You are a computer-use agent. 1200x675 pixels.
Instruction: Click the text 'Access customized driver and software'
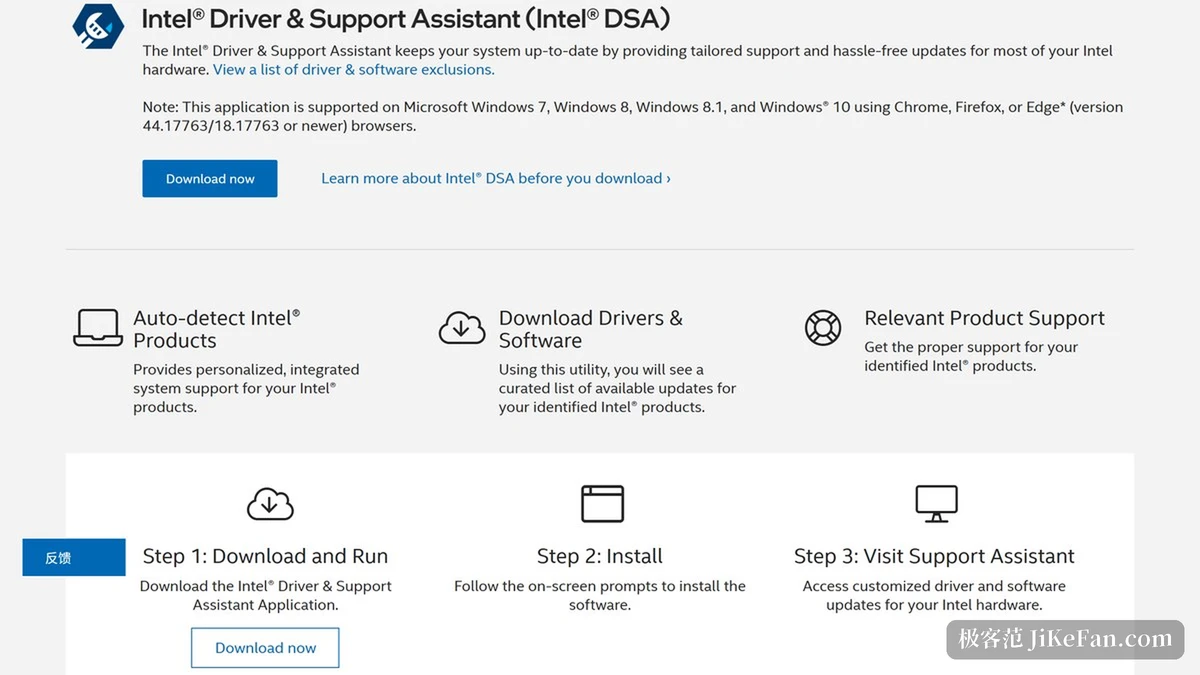934,586
